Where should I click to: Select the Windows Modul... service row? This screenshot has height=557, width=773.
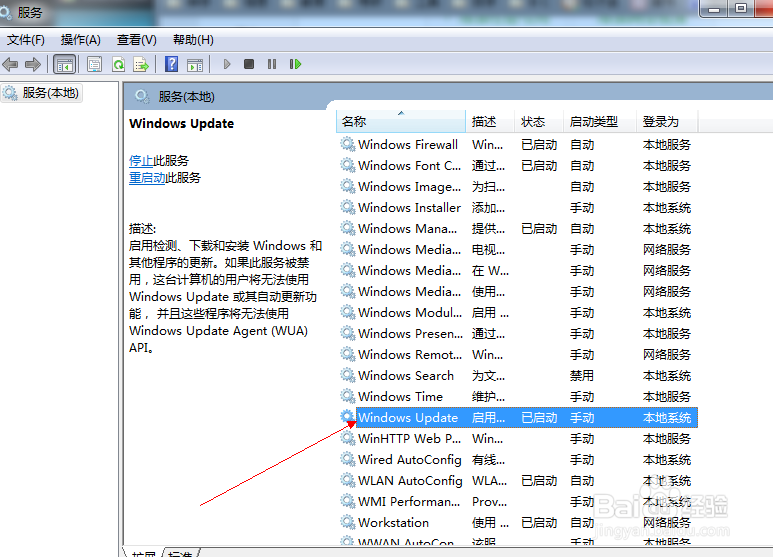517,313
